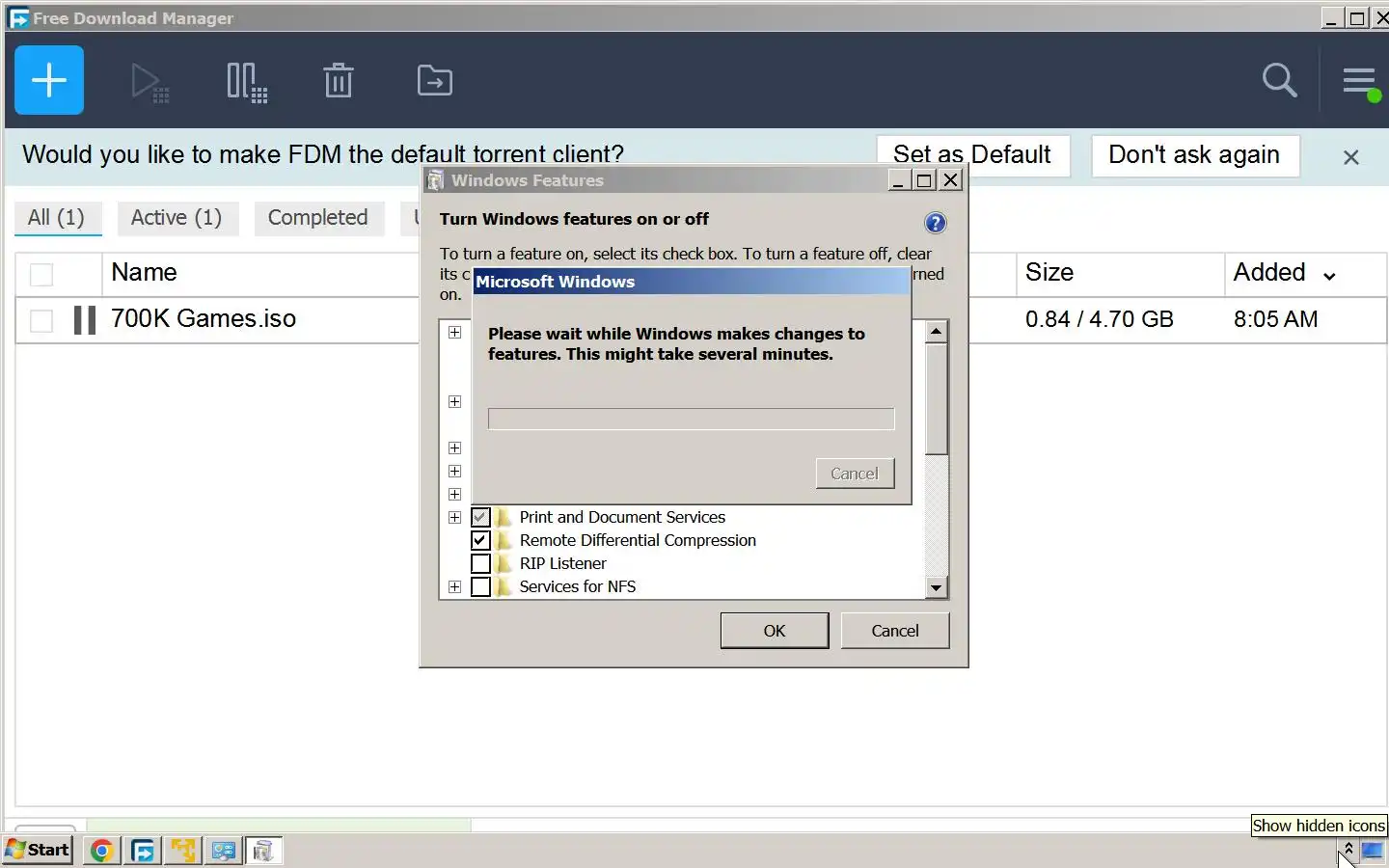The image size is (1389, 868).
Task: Open the search magnifier in Free Download Manager
Action: [1279, 80]
